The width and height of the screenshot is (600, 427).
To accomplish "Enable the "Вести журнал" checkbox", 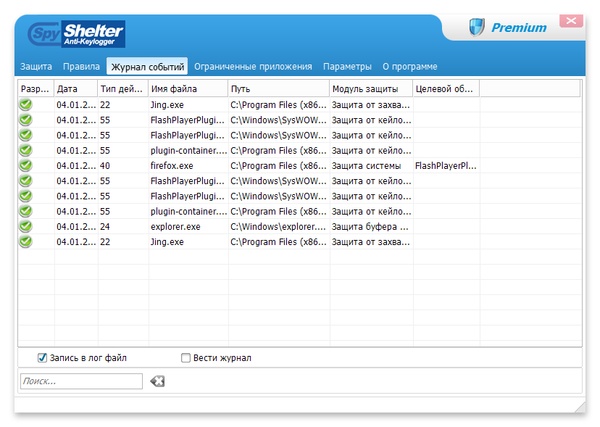I will (186, 357).
